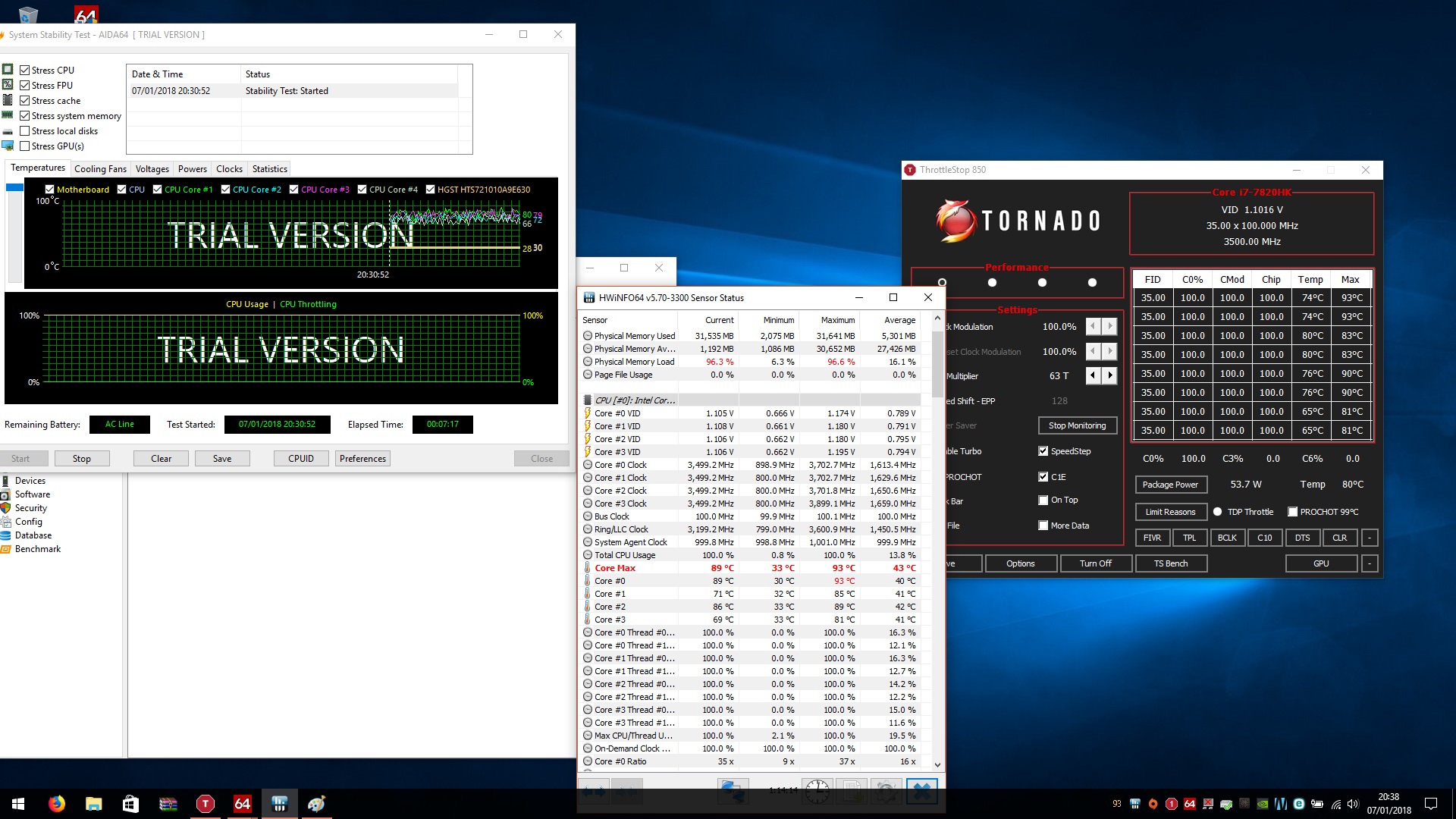Toggle the SpeedStep checkbox

(1043, 451)
